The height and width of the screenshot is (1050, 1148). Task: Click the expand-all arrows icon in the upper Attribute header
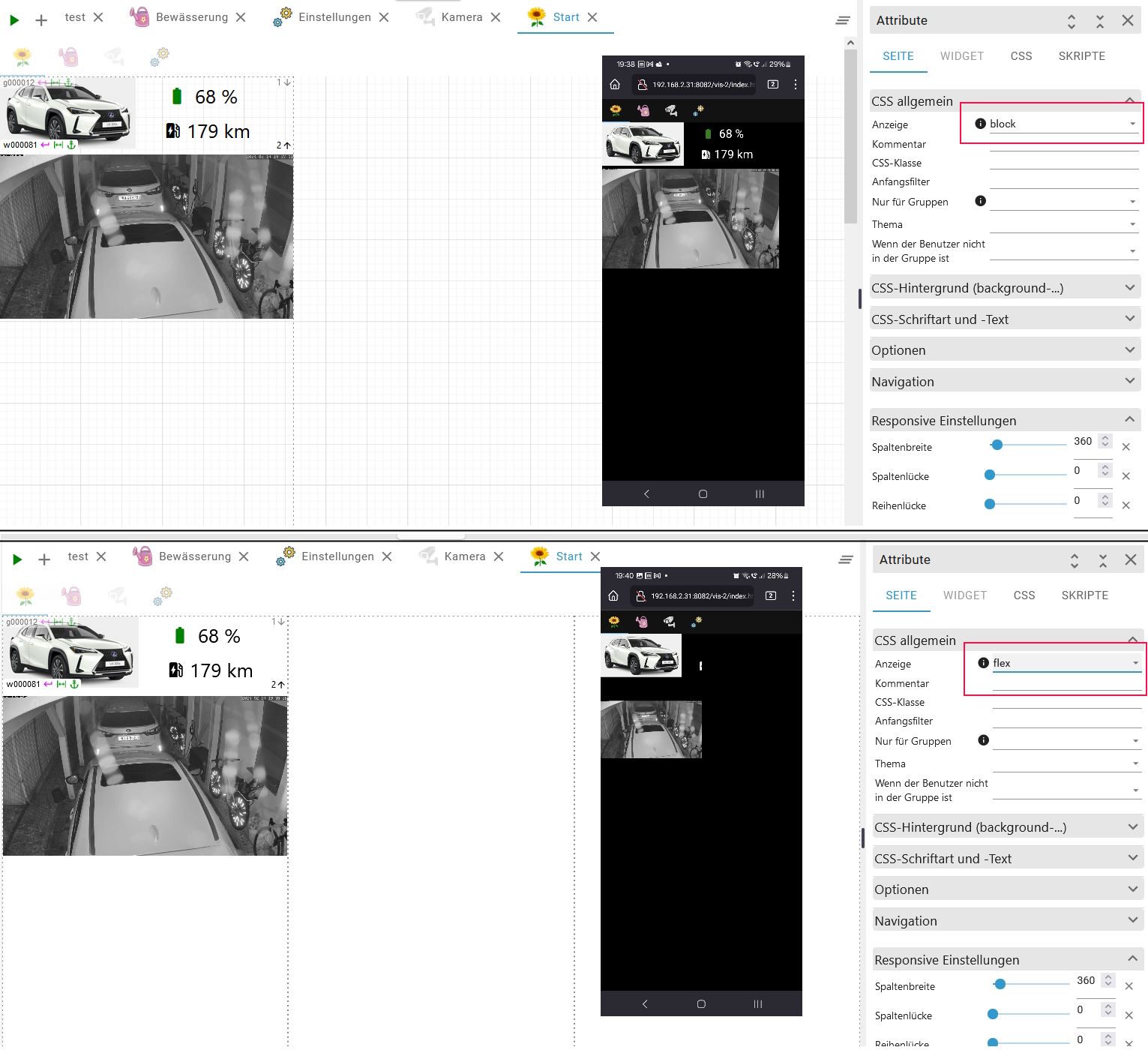pos(1072,21)
